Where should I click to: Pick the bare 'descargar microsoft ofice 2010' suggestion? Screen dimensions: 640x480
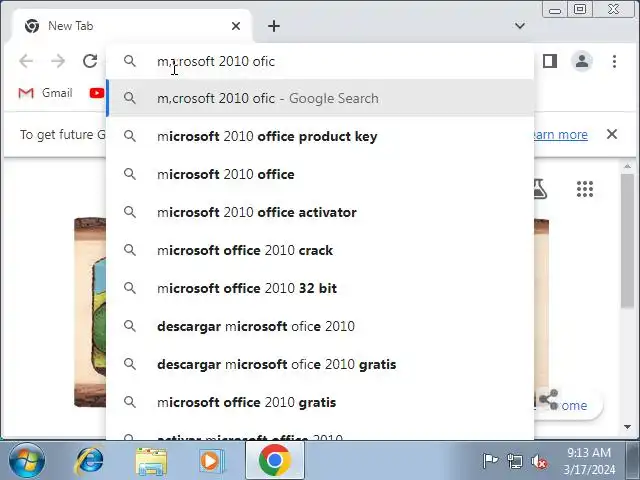pyautogui.click(x=320, y=326)
